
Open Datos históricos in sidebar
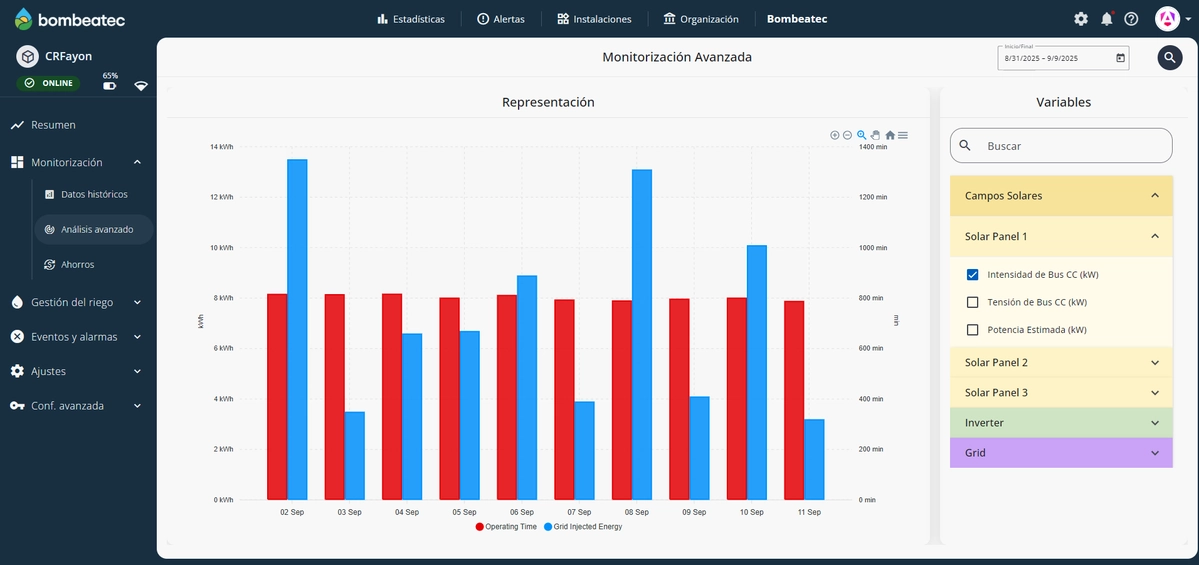coord(94,194)
